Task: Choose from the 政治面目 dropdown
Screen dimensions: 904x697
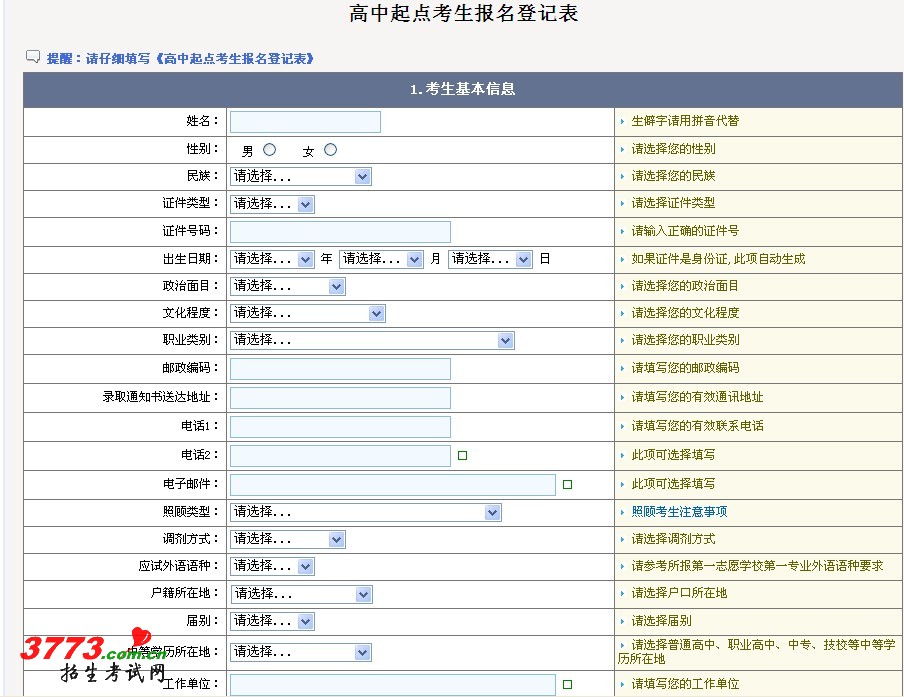Action: pyautogui.click(x=287, y=287)
